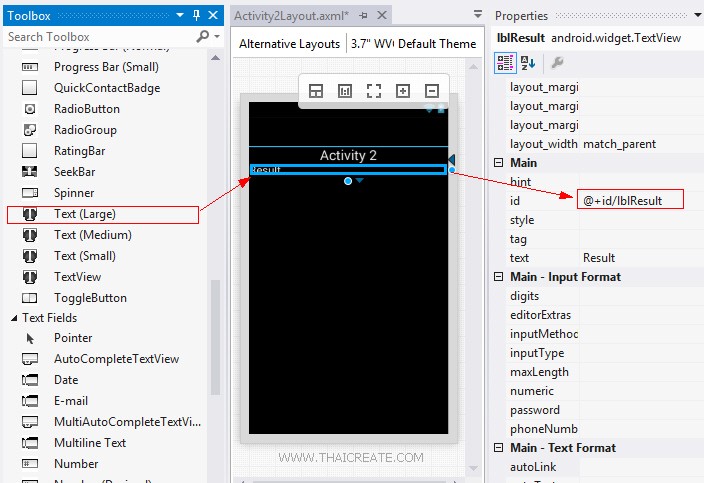The image size is (704, 483).
Task: Collapse the Main - Text Format category
Action: [498, 448]
